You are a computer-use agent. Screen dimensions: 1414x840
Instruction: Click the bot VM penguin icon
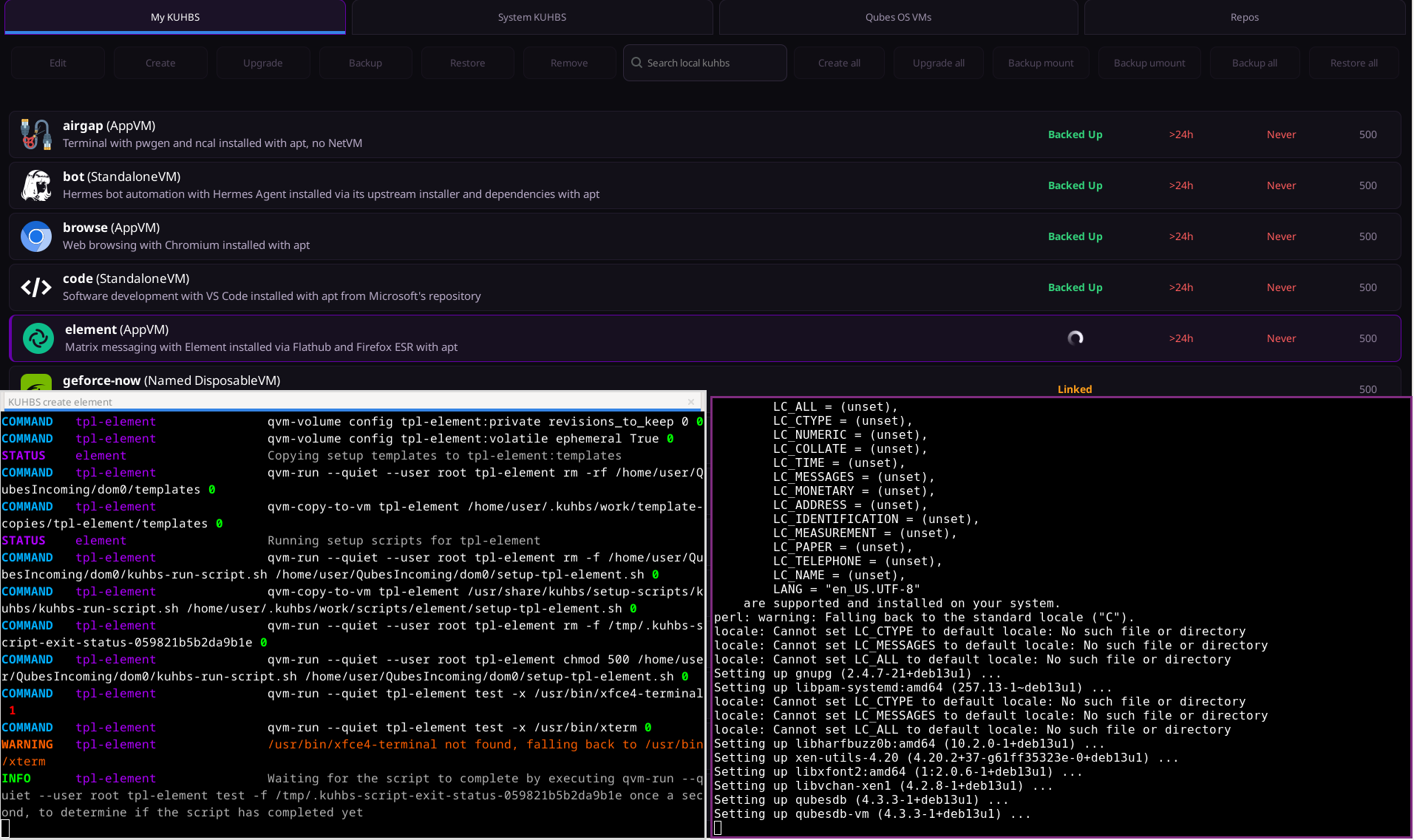tap(36, 185)
